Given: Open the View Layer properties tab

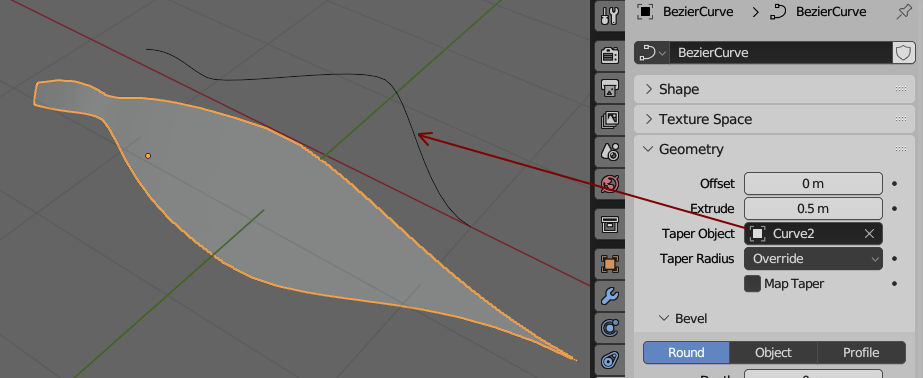Looking at the screenshot, I should (x=609, y=120).
